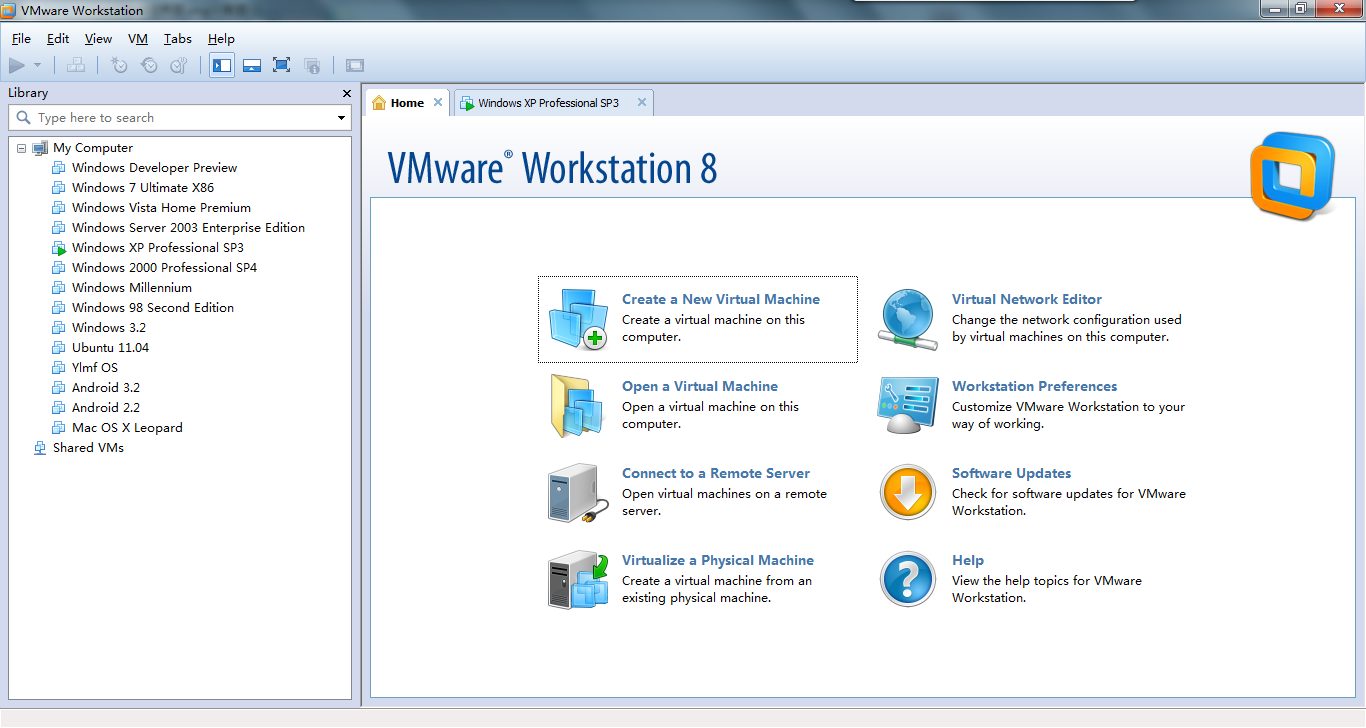Image resolution: width=1366 pixels, height=728 pixels.
Task: Select Windows XP Professional SP3 in library
Action: (x=157, y=248)
